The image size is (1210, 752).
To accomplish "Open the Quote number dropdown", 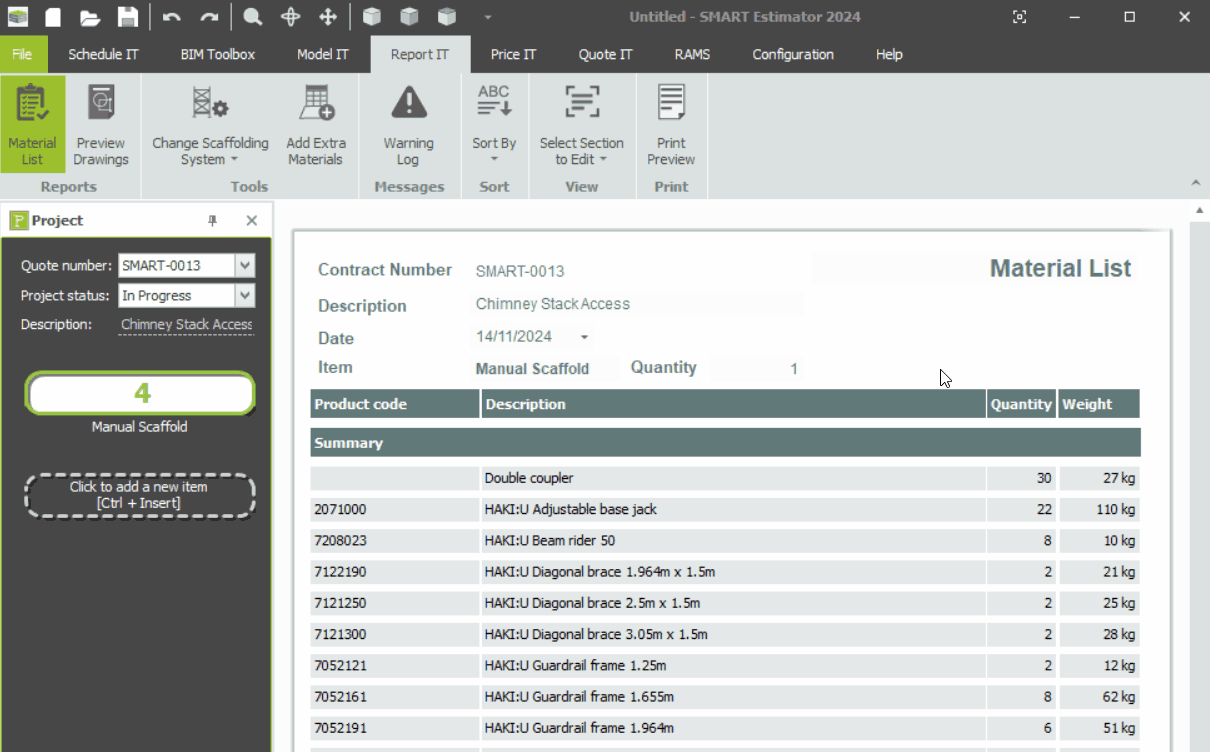I will pos(245,265).
